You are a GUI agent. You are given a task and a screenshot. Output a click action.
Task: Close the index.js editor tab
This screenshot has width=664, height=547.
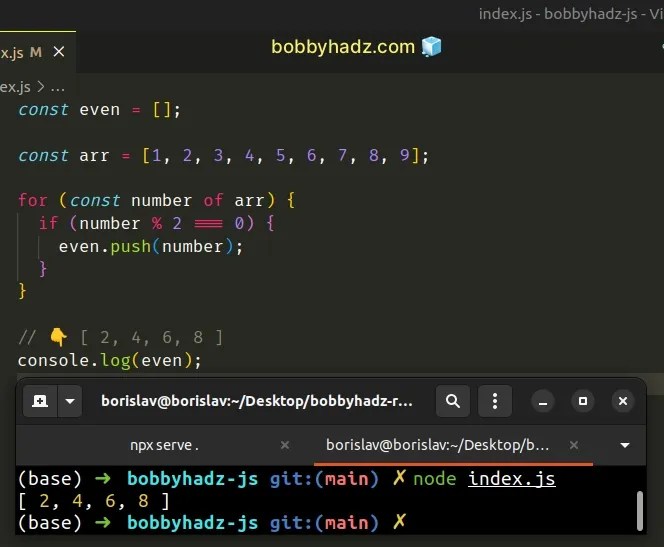click(59, 52)
